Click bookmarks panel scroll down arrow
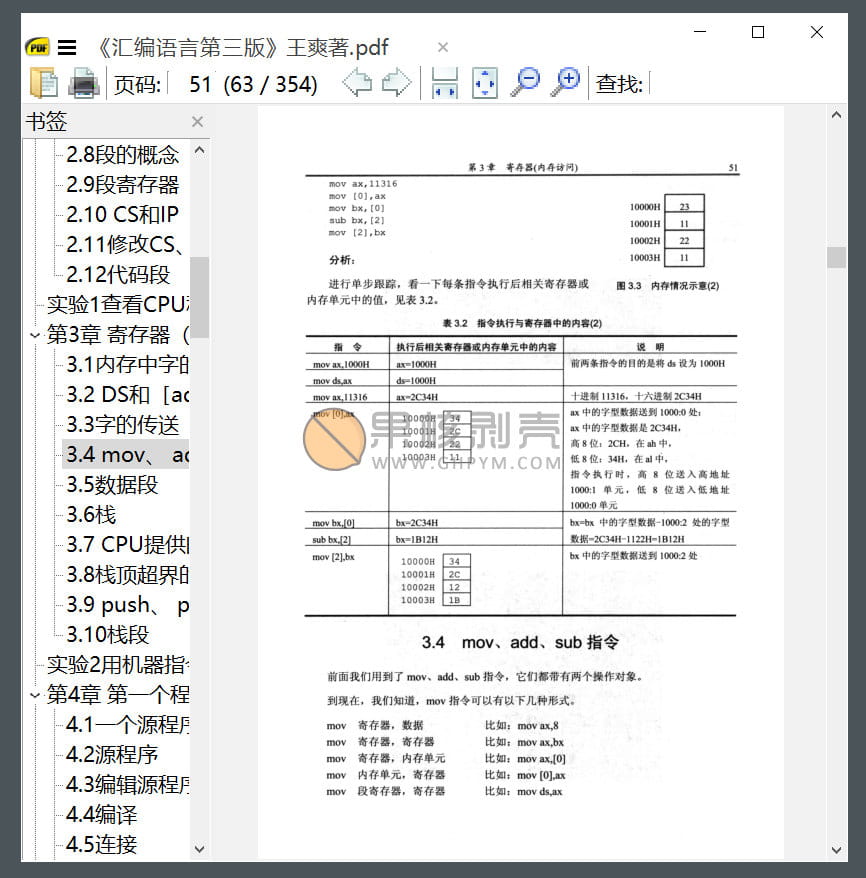 tap(199, 849)
